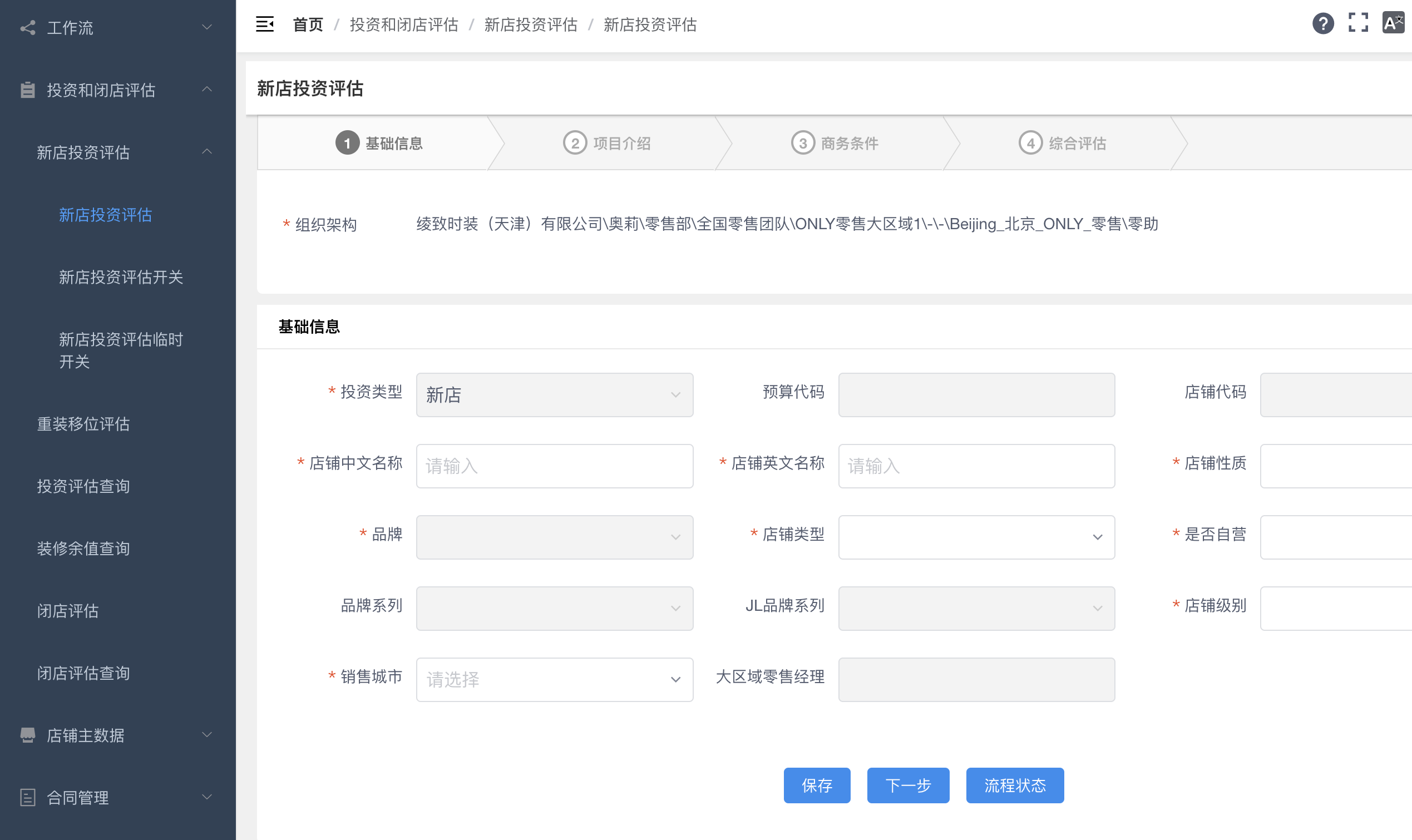Click the 新店投资评估 page title
Image resolution: width=1412 pixels, height=840 pixels.
pyautogui.click(x=310, y=88)
